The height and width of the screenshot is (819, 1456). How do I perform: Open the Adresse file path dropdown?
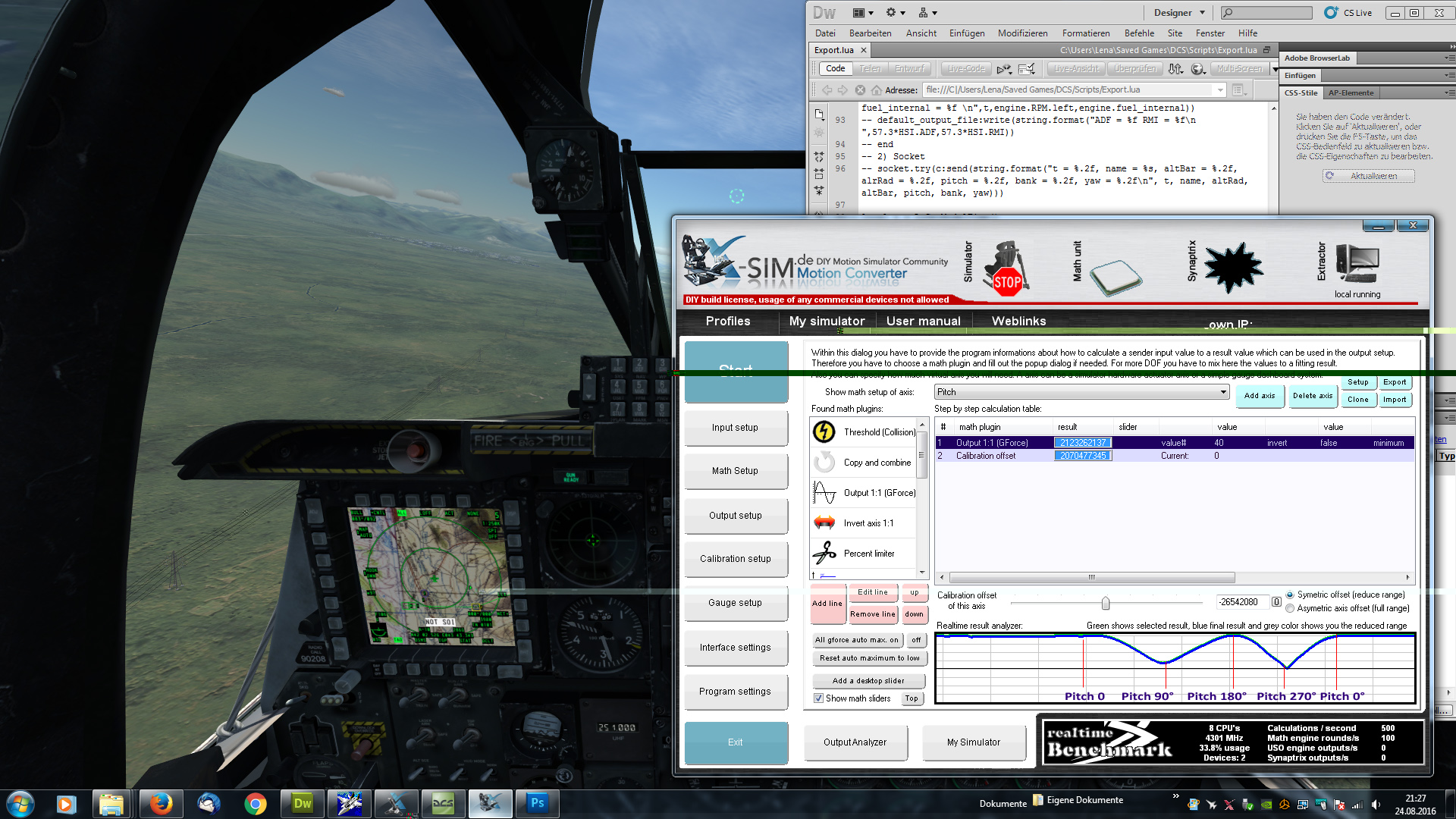pos(1220,90)
